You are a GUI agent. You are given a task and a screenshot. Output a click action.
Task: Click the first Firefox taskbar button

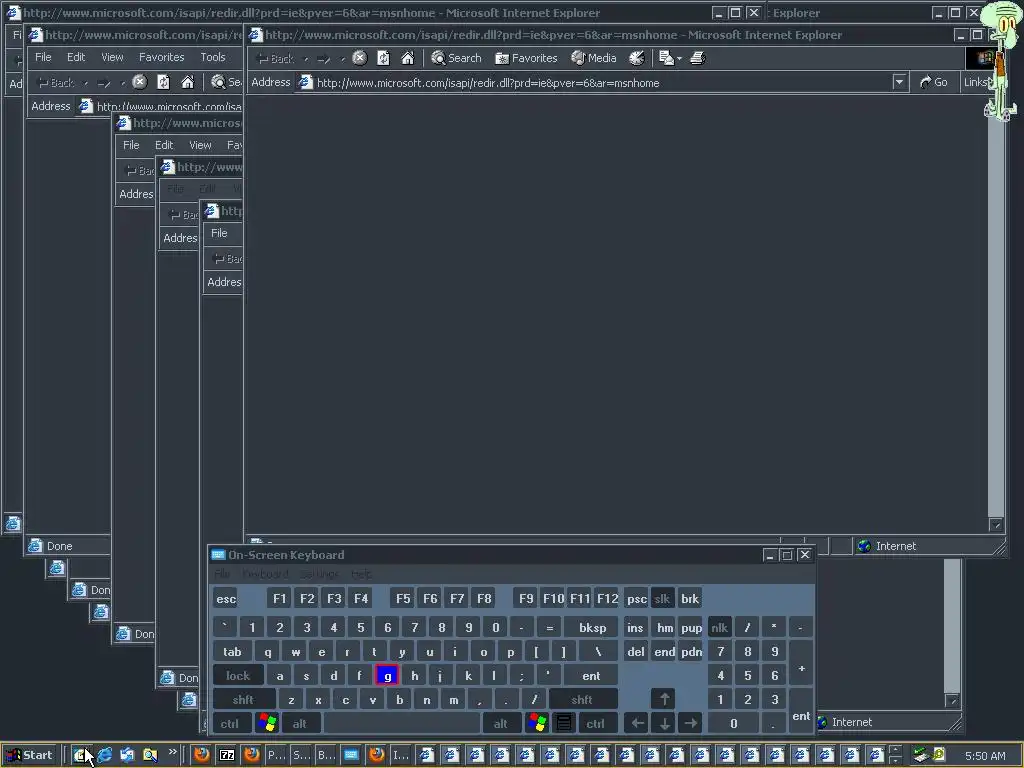point(201,755)
